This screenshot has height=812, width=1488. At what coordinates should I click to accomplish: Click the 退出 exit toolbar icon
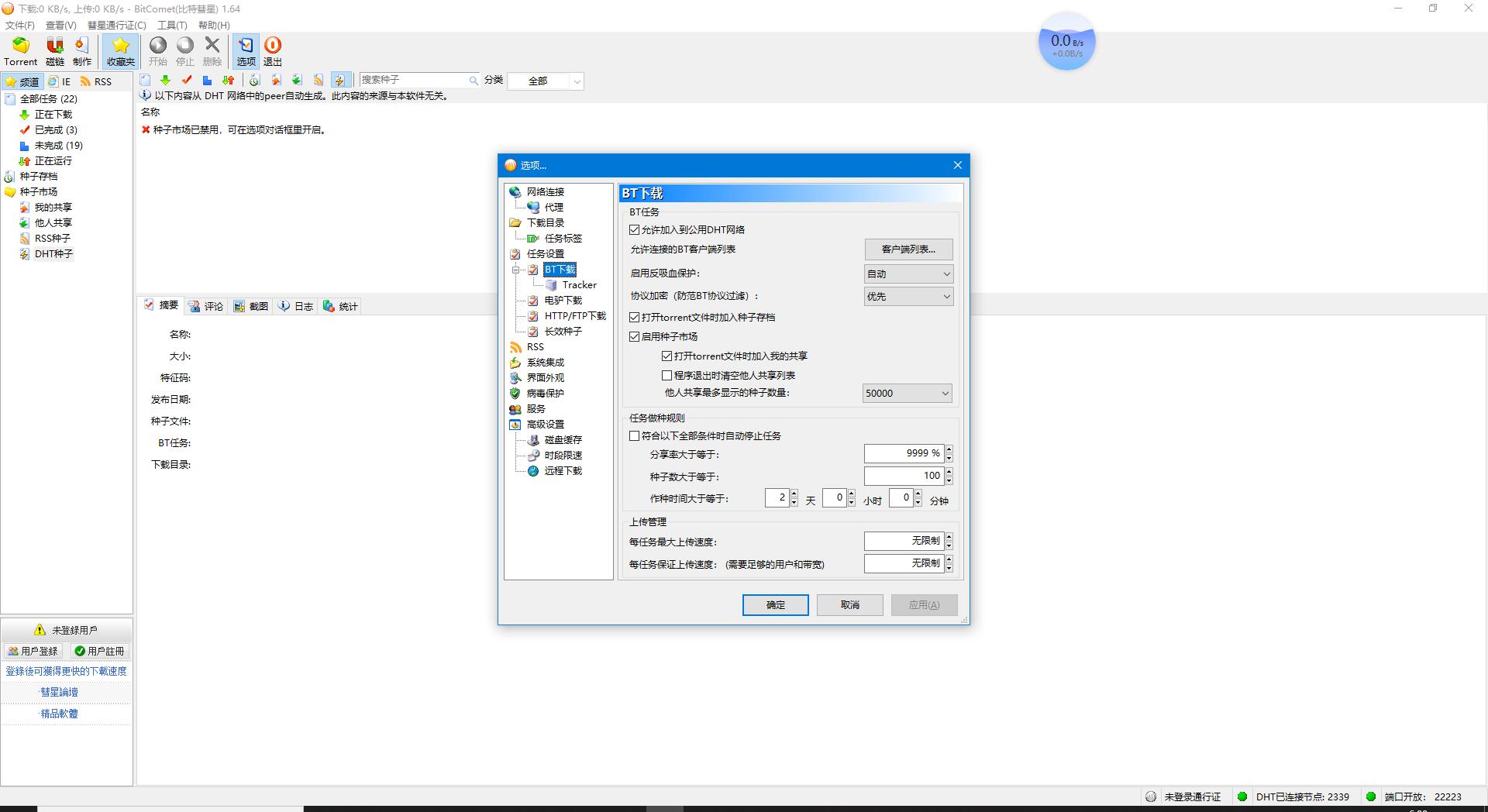tap(273, 51)
